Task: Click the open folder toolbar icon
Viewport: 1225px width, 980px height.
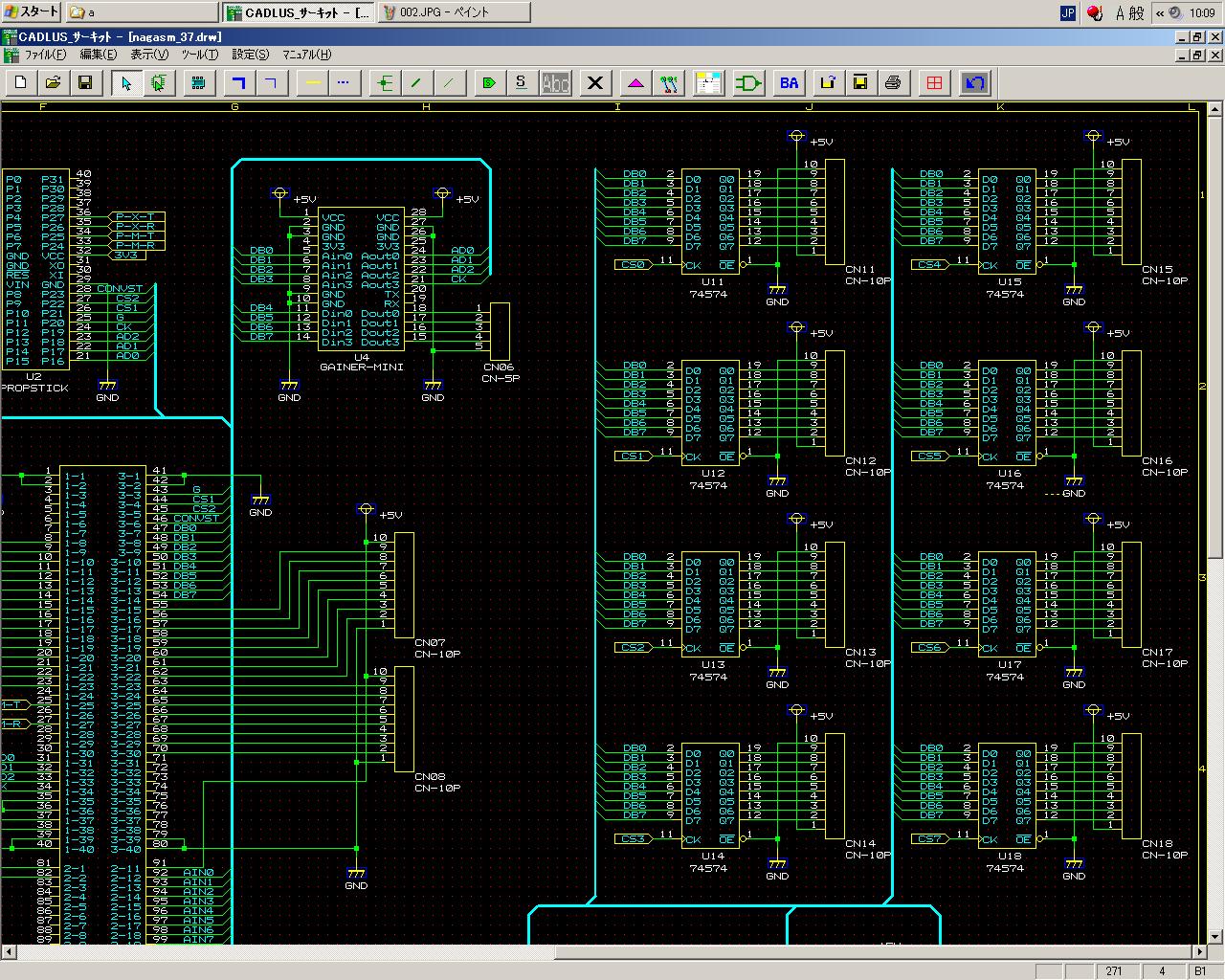Action: click(54, 83)
